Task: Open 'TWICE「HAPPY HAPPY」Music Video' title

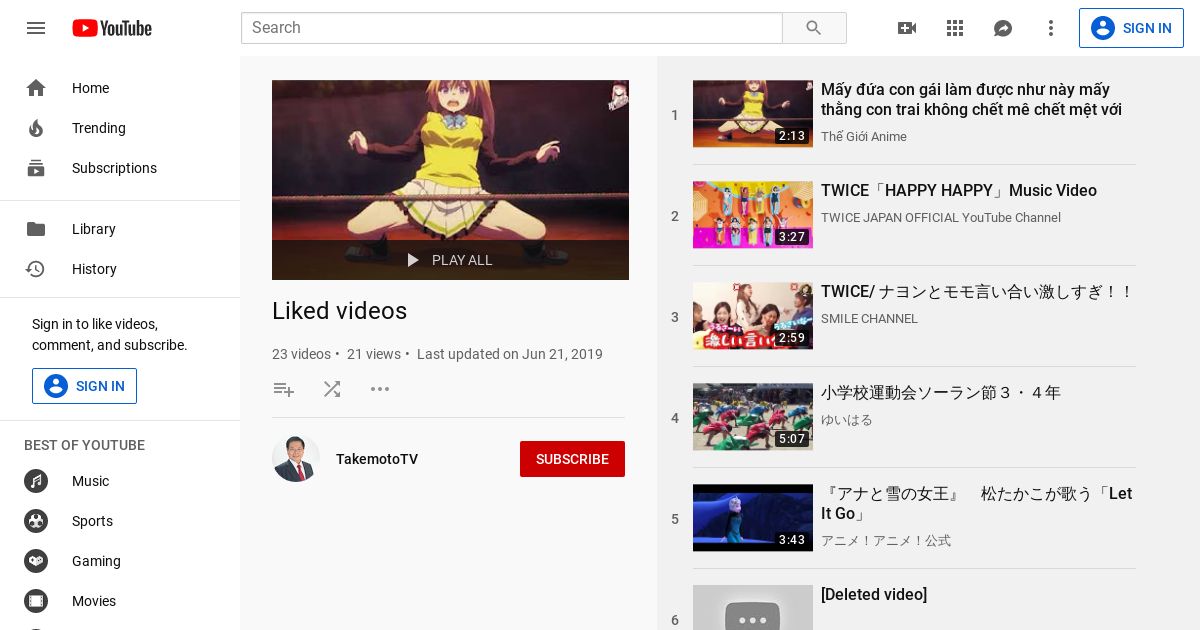Action: click(959, 191)
